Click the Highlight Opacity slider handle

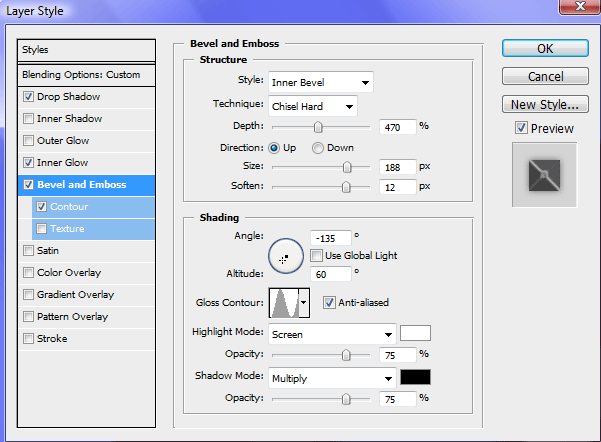pos(346,355)
